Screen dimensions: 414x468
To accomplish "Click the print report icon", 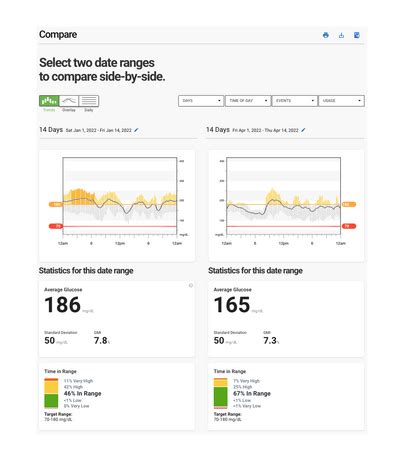I will pos(326,35).
